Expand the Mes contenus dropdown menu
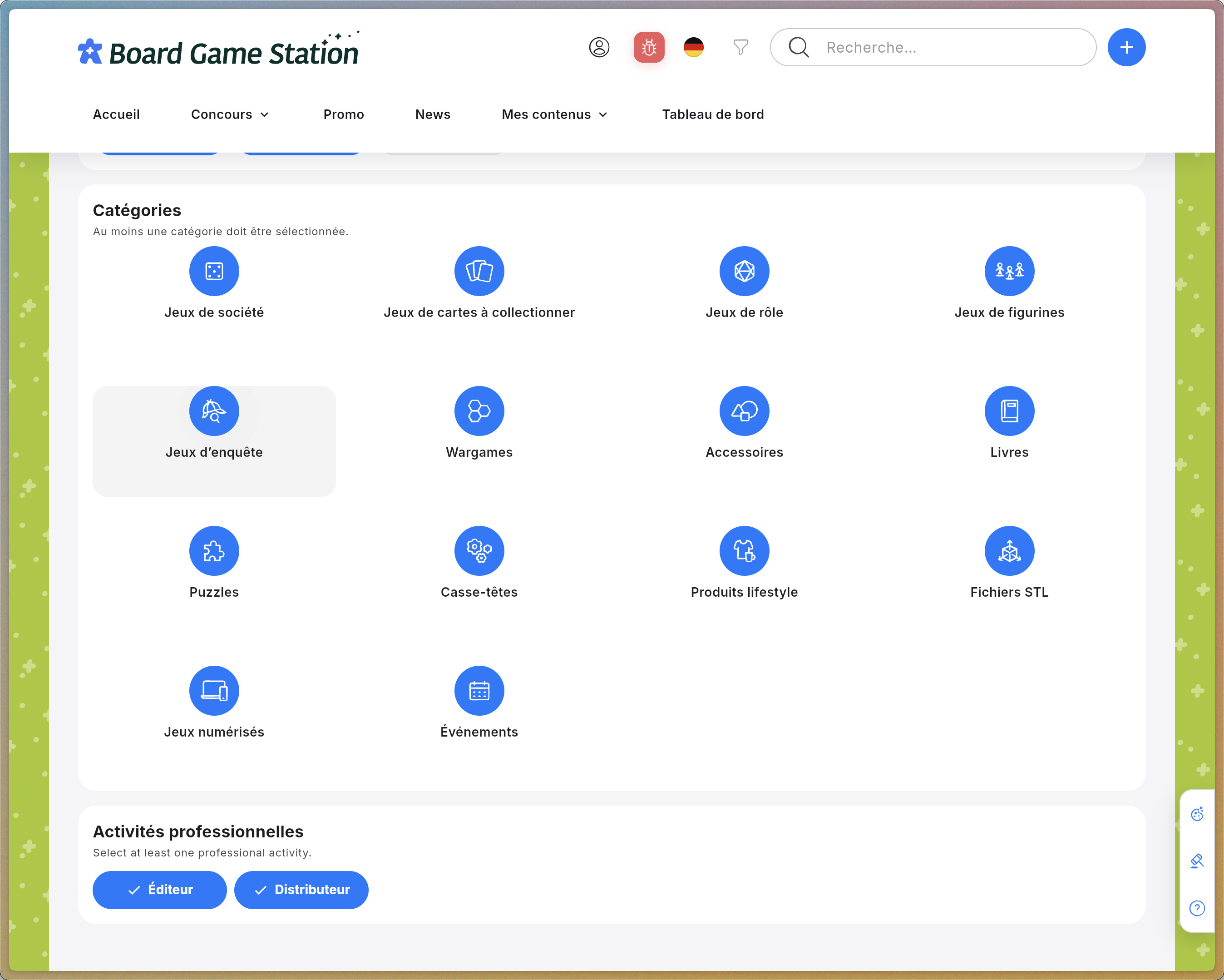 pos(555,114)
